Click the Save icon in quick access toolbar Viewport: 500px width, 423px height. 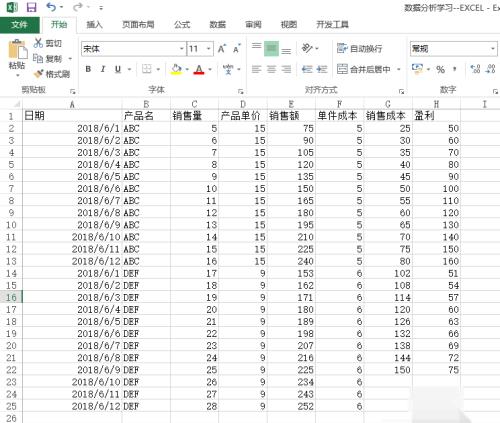point(31,7)
